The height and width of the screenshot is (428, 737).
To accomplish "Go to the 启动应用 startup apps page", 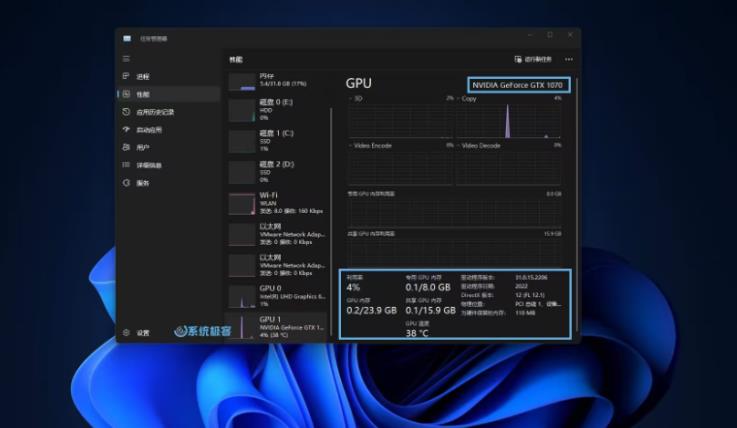I will tap(169, 130).
